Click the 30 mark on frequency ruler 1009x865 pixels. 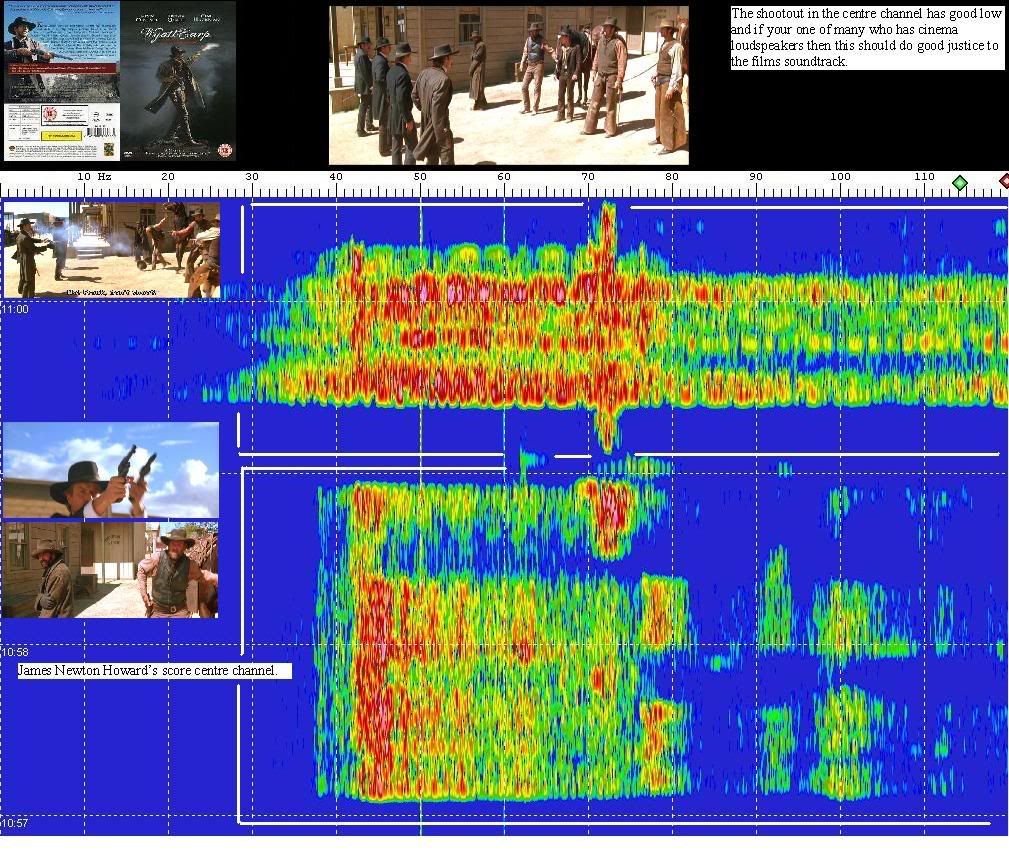pyautogui.click(x=252, y=177)
